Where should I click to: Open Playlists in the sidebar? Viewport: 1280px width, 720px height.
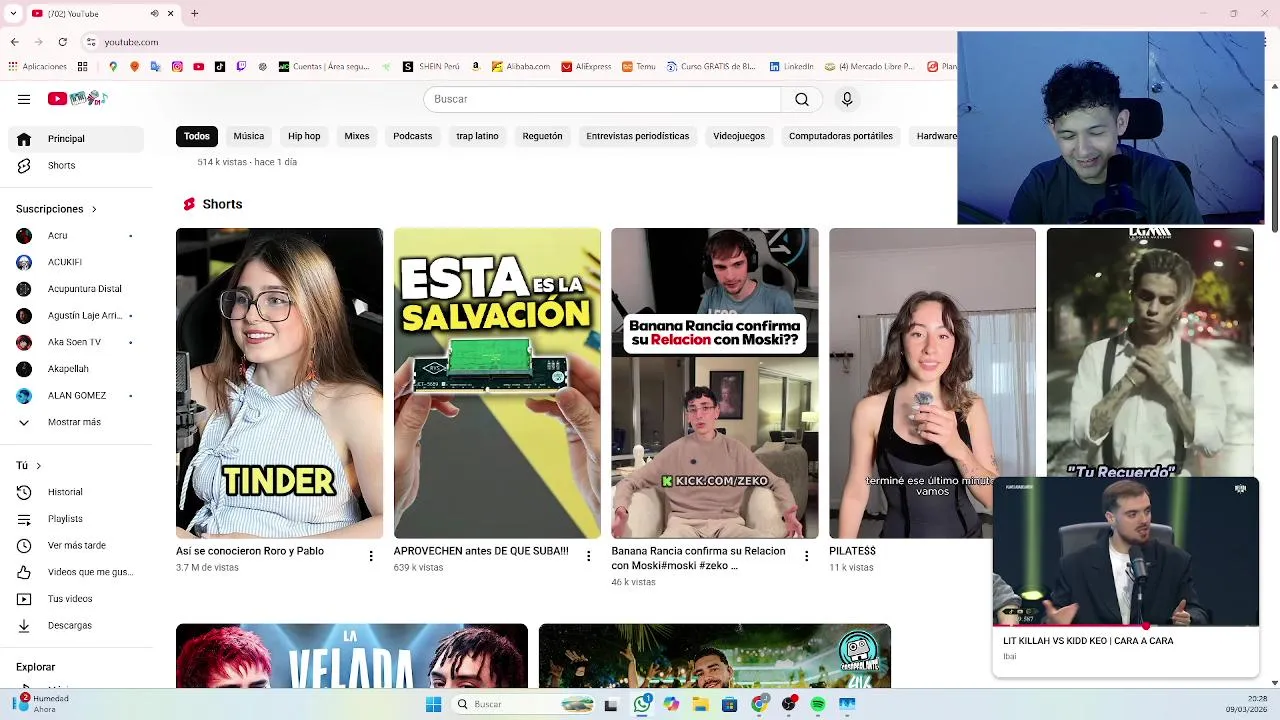[x=76, y=519]
